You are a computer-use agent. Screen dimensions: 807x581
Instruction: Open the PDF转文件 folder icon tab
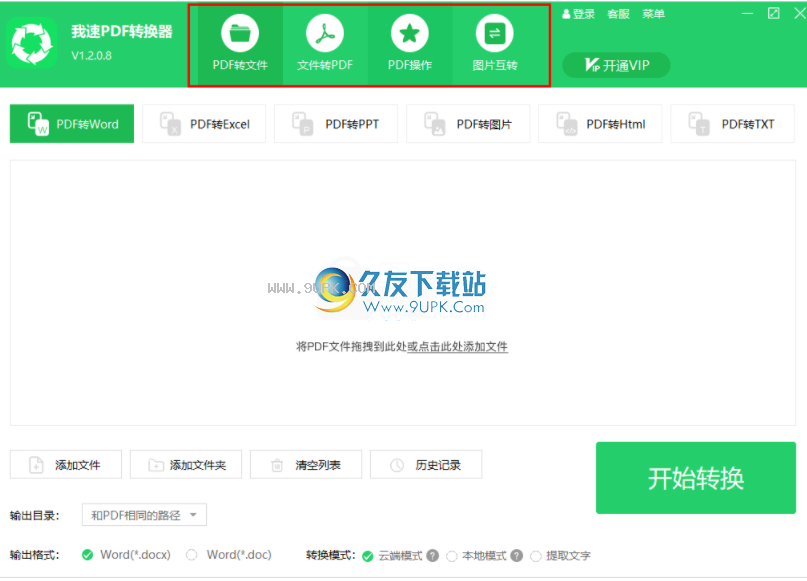coord(240,33)
